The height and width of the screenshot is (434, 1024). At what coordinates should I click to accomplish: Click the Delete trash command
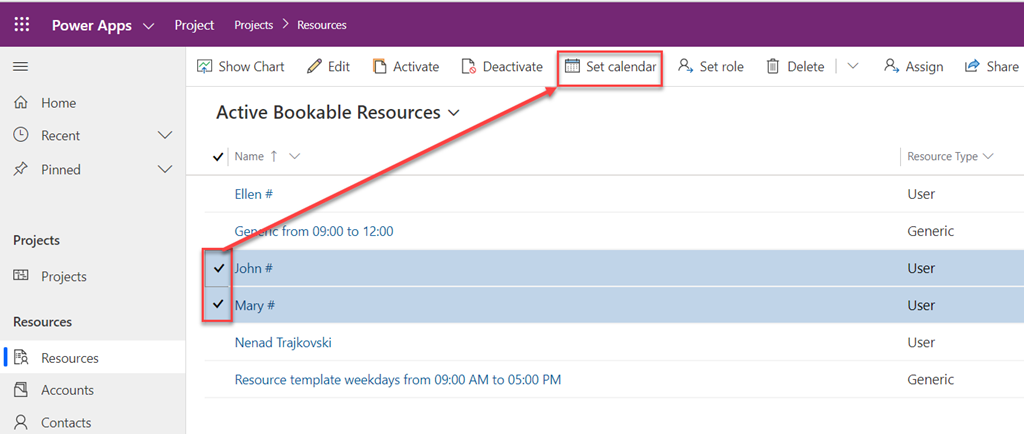[795, 66]
